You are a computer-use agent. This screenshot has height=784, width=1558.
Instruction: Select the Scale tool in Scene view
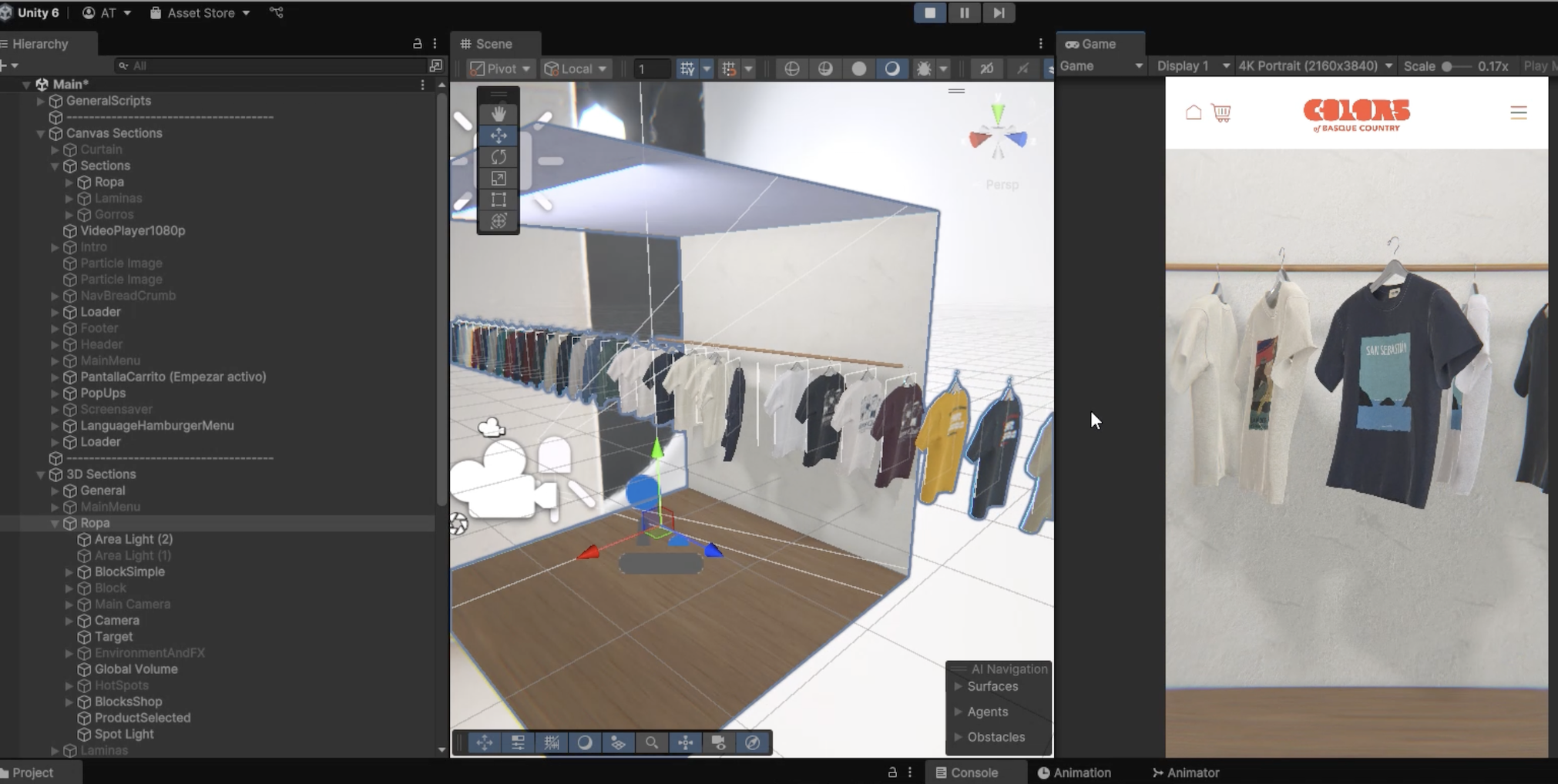coord(499,179)
